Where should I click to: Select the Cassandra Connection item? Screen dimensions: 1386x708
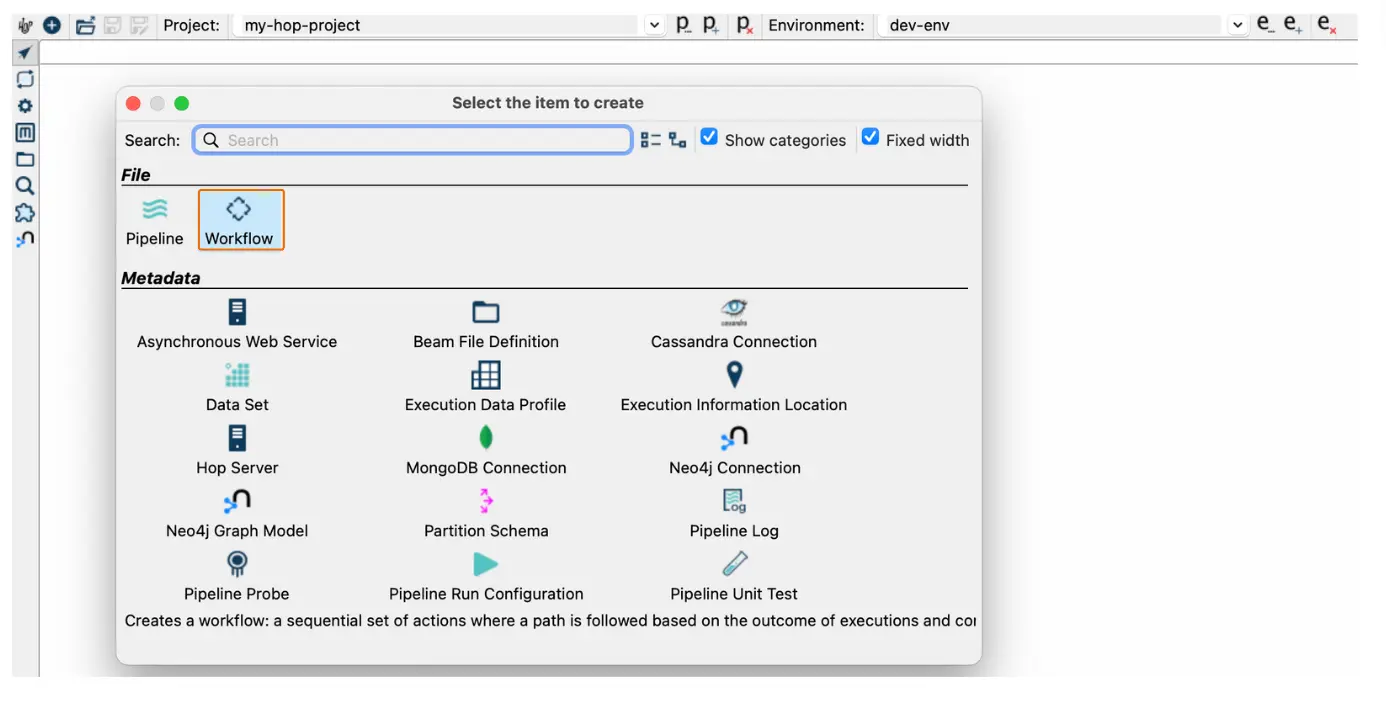coord(734,325)
